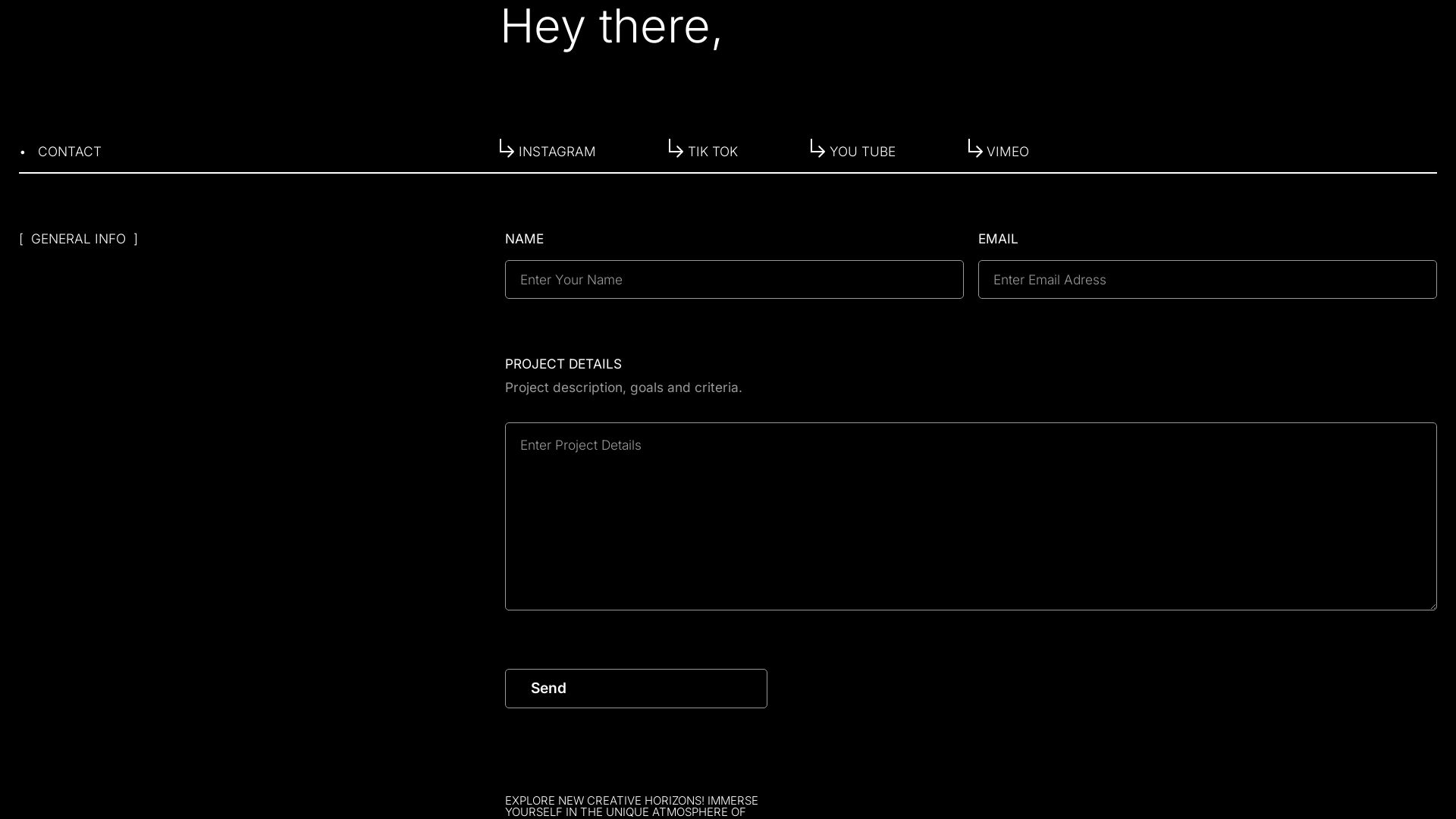Click the bullet dot beside CONTACT
1456x819 pixels.
23,152
